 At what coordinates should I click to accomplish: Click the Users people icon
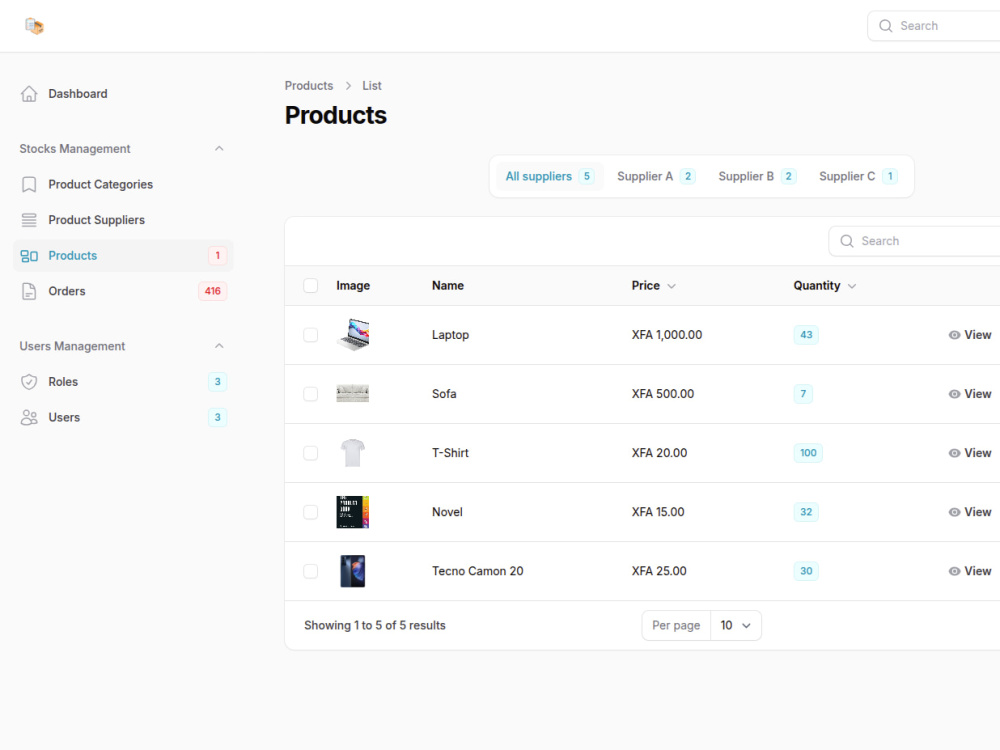(29, 418)
